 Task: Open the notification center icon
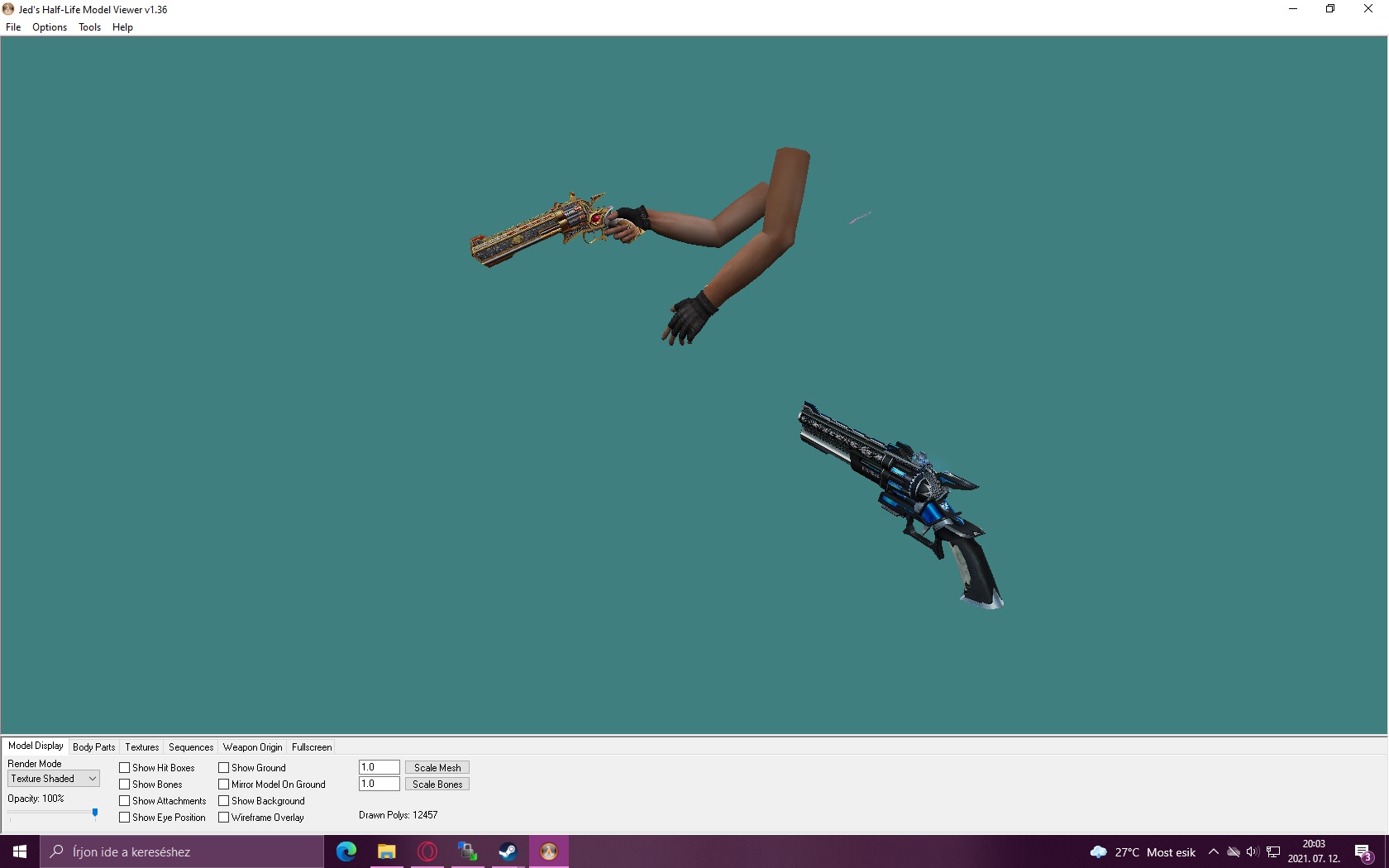1364,852
